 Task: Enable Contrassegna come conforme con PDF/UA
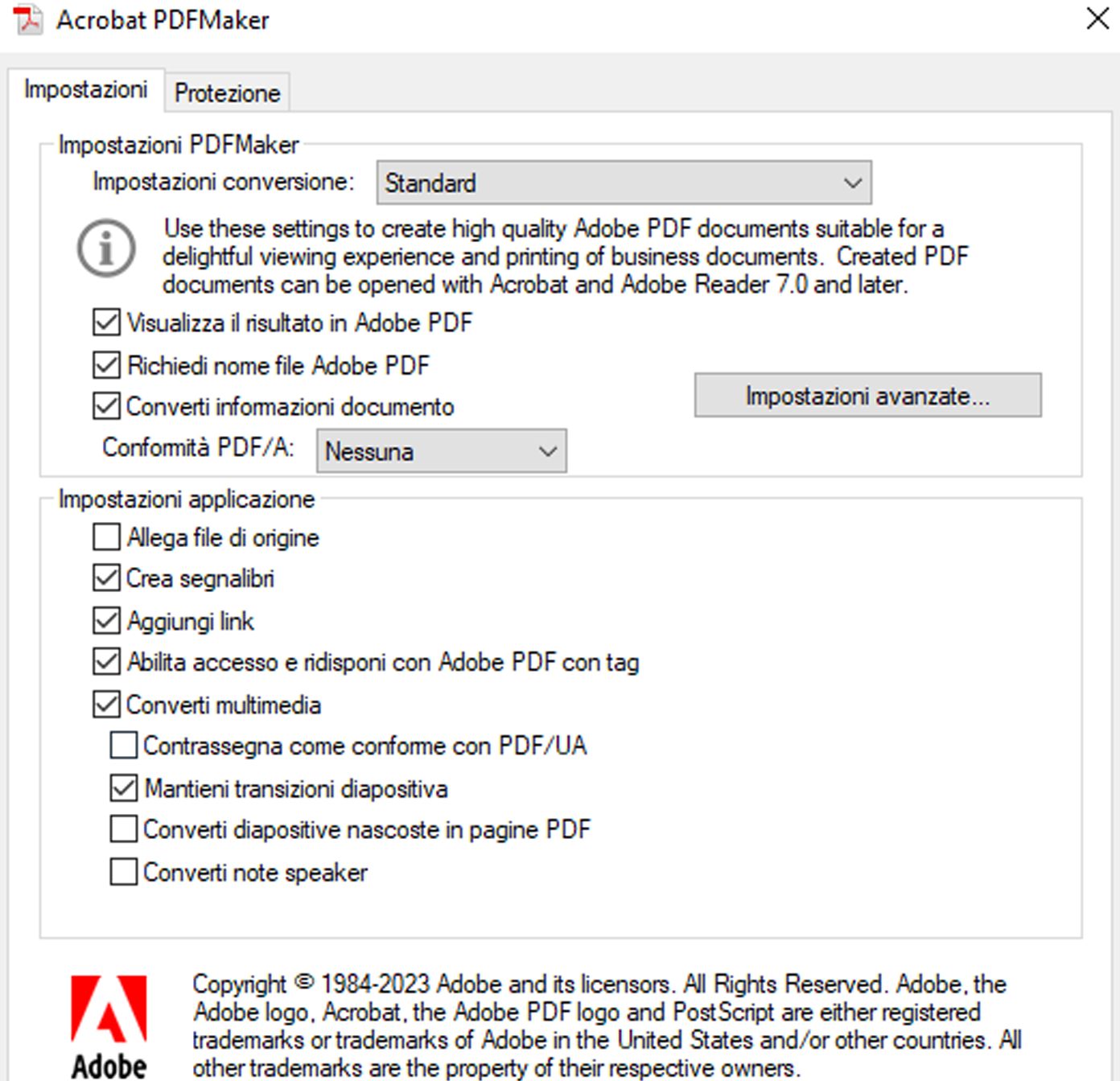pyautogui.click(x=122, y=746)
